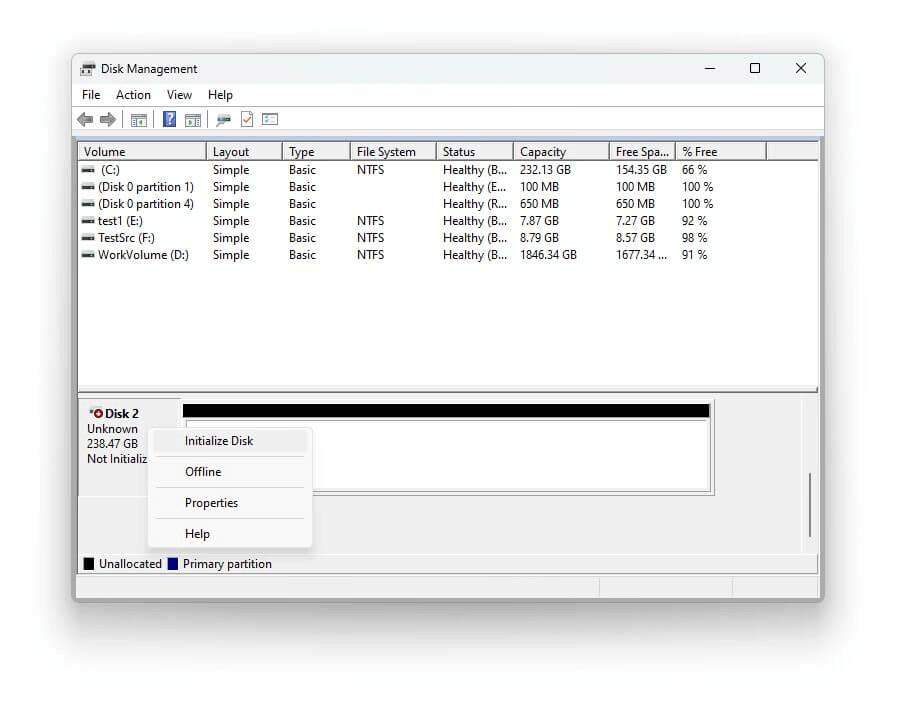Click the drive icon of test1 (E:)
Screen dimensions: 922x702
pyautogui.click(x=88, y=221)
